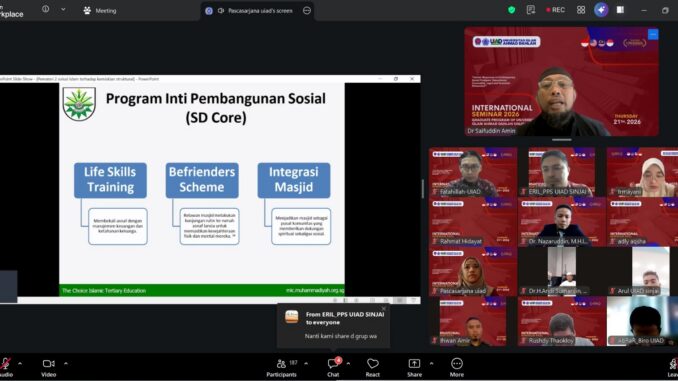Viewport: 678px width, 381px height.
Task: Select Dr. Nazaruddin, M.H.I. participant video
Action: (562, 222)
